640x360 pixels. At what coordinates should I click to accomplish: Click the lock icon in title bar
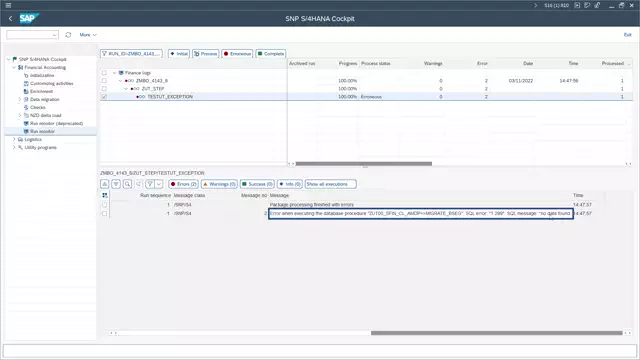click(x=597, y=5)
